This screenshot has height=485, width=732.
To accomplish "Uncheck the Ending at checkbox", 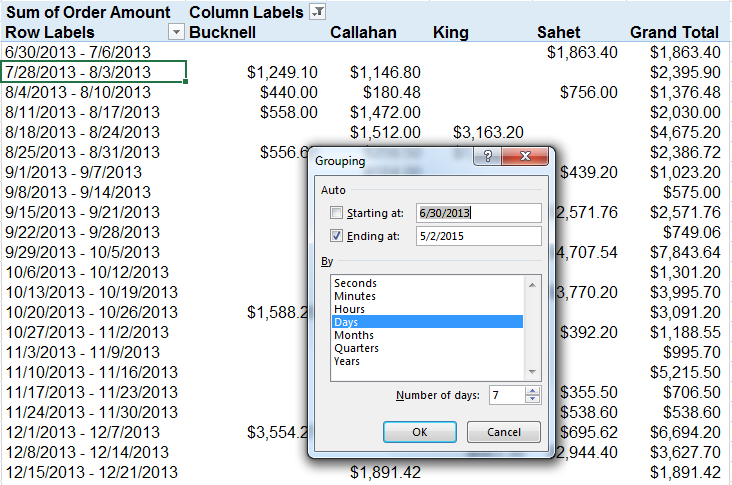I will pos(336,236).
